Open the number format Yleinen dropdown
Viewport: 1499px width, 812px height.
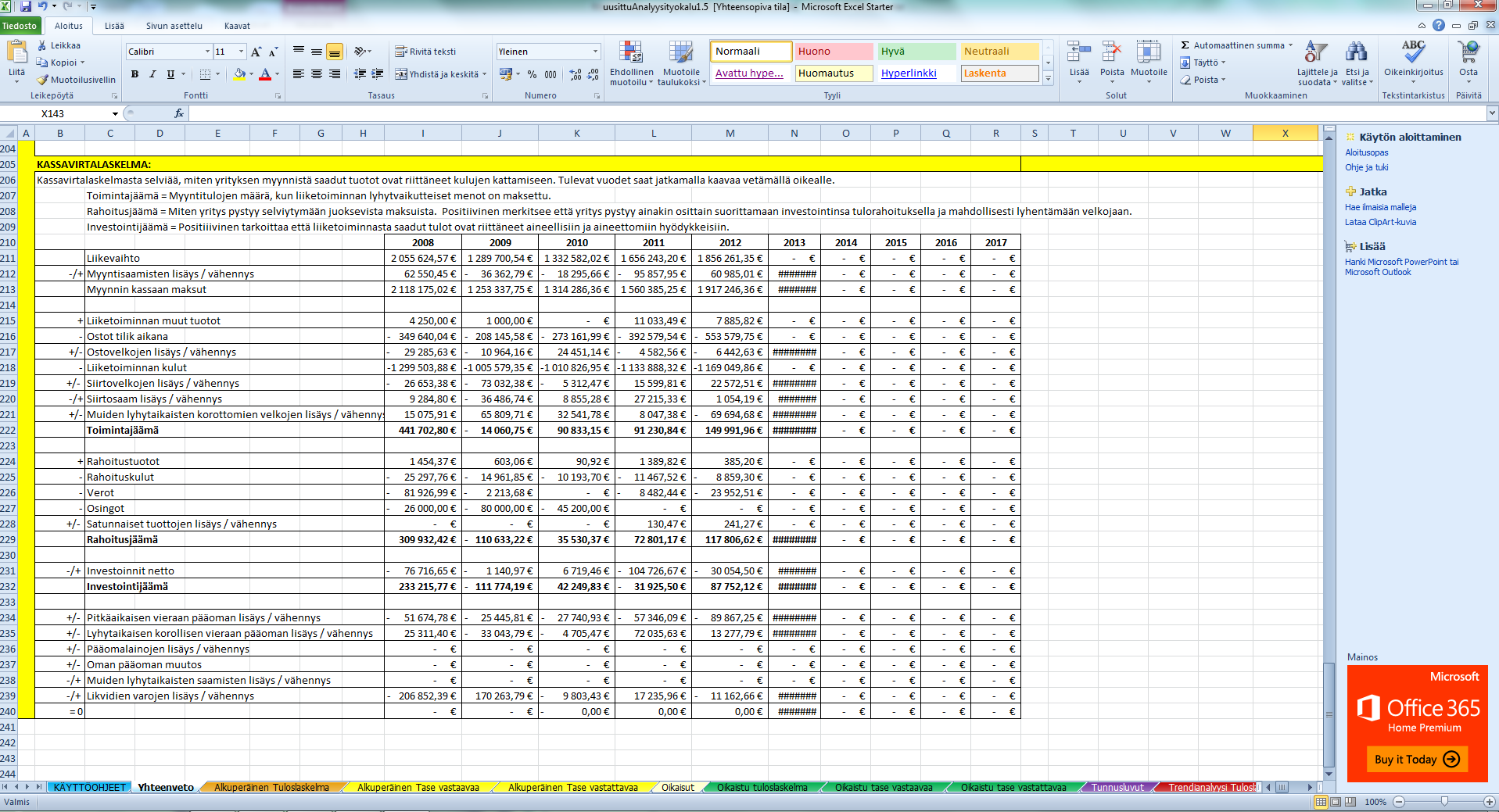(595, 52)
